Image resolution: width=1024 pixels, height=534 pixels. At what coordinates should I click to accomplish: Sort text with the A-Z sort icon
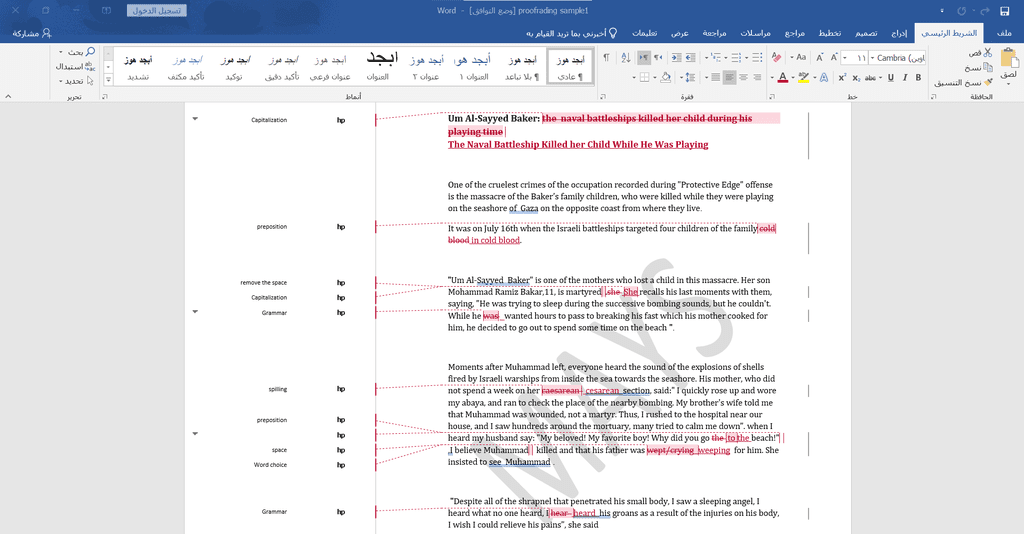[625, 57]
